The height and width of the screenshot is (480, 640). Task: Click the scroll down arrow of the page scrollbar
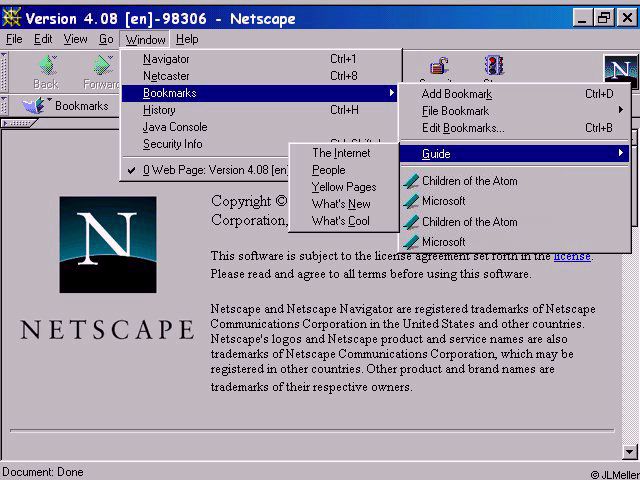click(630, 452)
